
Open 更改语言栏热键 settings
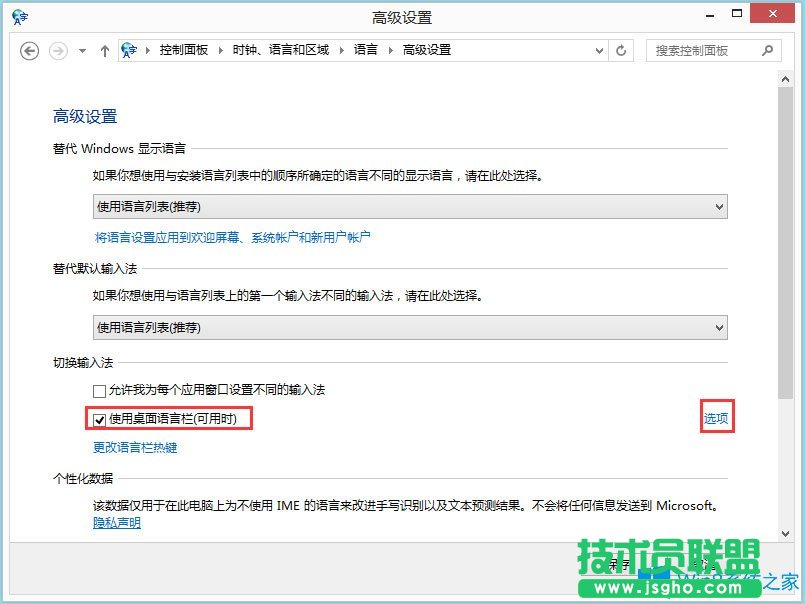[135, 448]
